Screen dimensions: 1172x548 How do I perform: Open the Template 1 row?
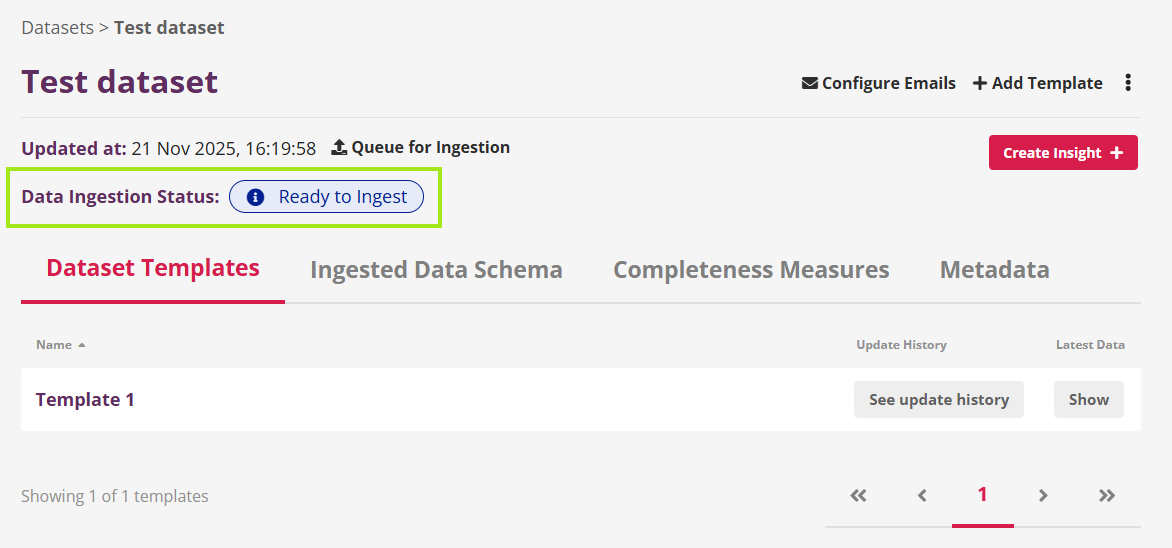[x=85, y=400]
